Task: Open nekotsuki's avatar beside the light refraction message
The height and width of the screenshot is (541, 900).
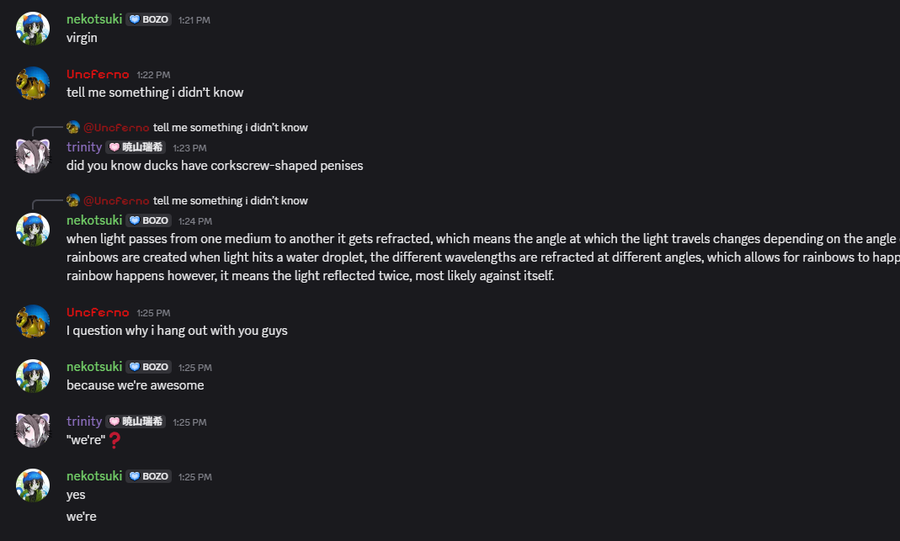Action: click(x=33, y=228)
